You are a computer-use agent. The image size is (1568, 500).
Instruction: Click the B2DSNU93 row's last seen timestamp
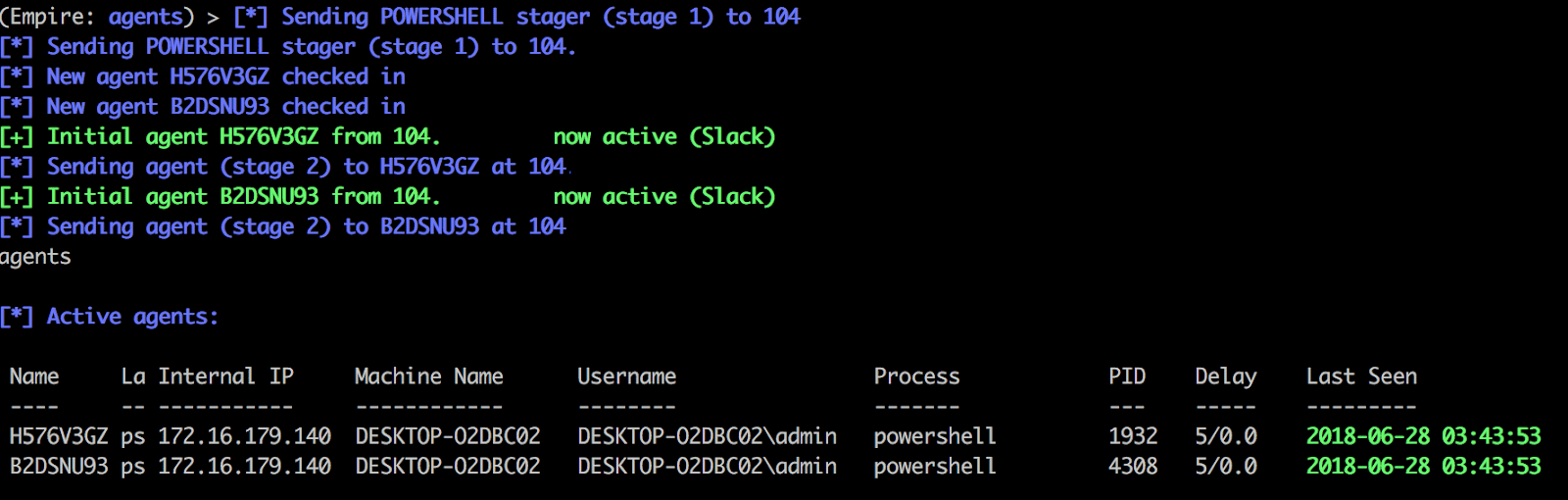(1423, 467)
